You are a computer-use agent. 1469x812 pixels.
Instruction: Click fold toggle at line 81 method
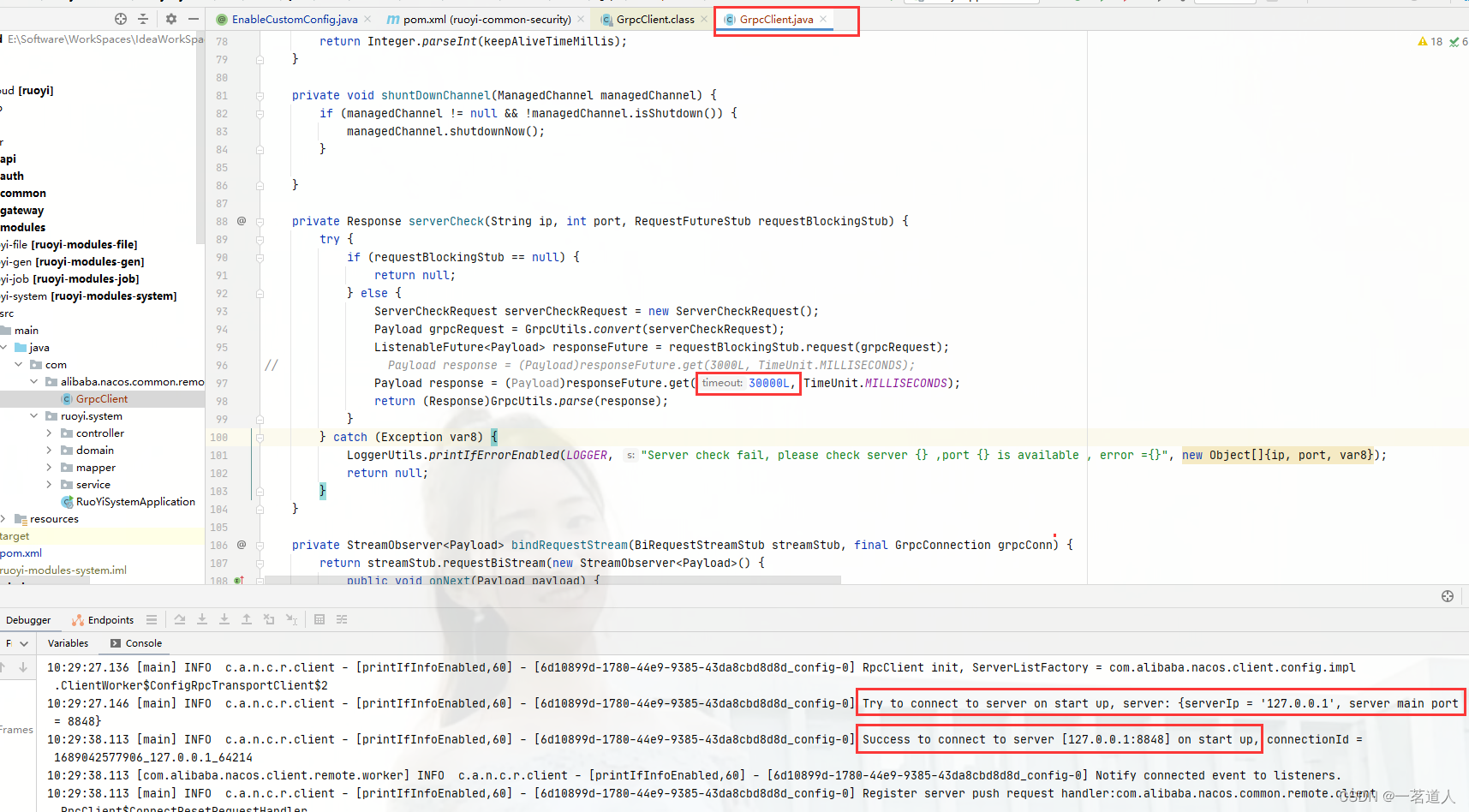tap(260, 96)
